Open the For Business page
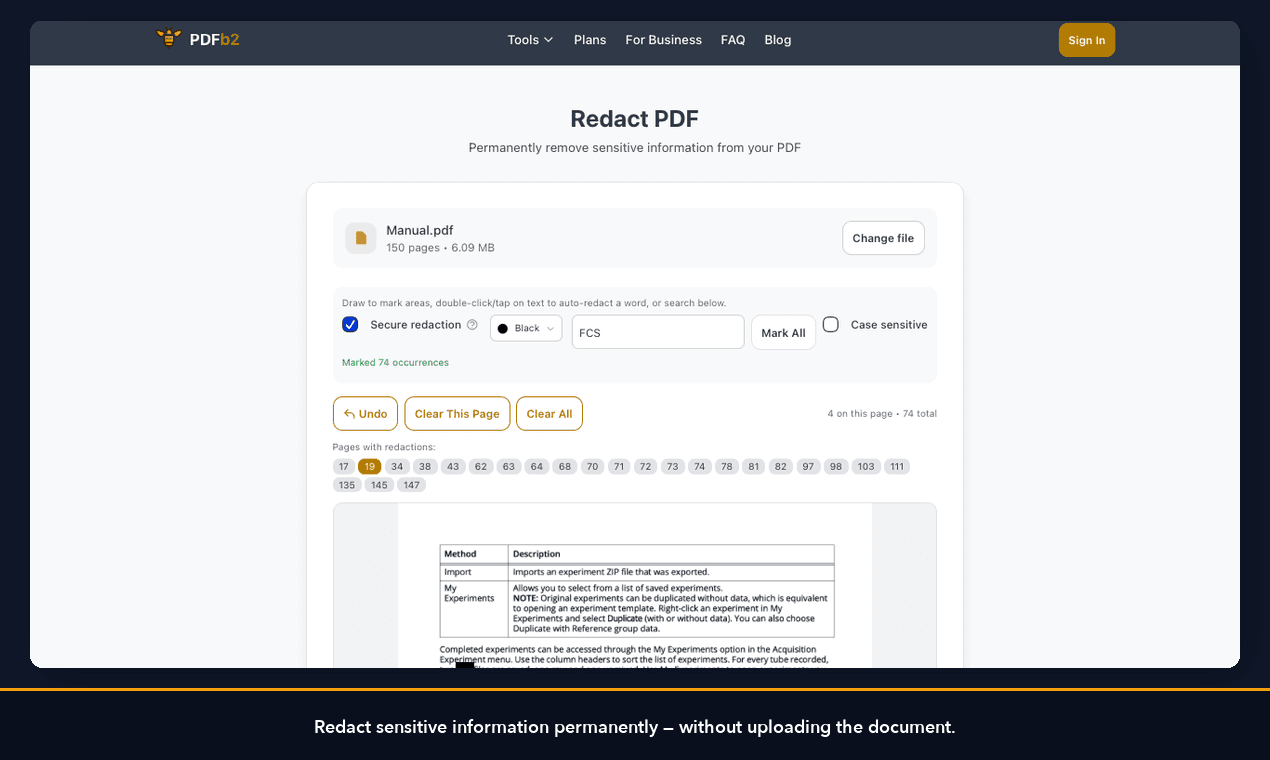This screenshot has height=760, width=1270. click(663, 40)
